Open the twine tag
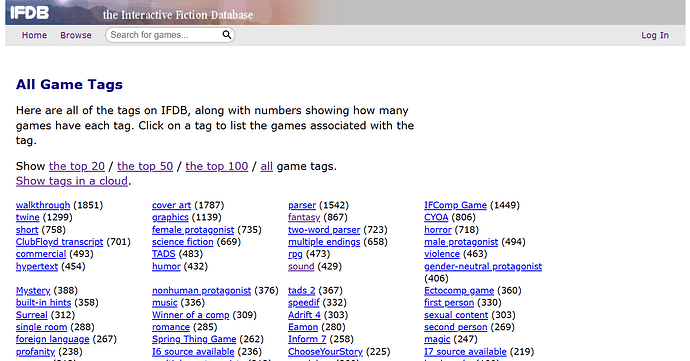 (28, 217)
